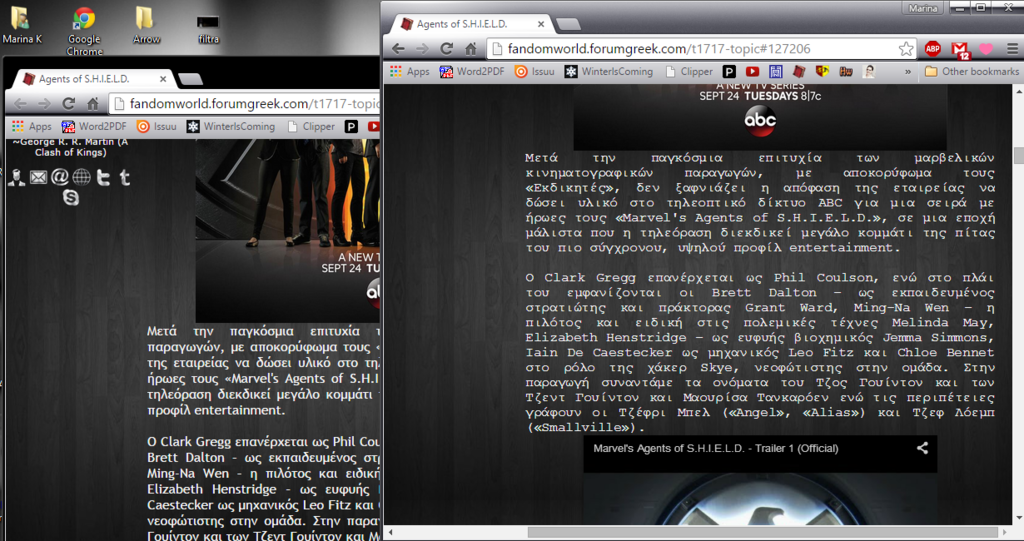Click Back arrow in left Chrome window
The width and height of the screenshot is (1024, 541).
(x=20, y=104)
